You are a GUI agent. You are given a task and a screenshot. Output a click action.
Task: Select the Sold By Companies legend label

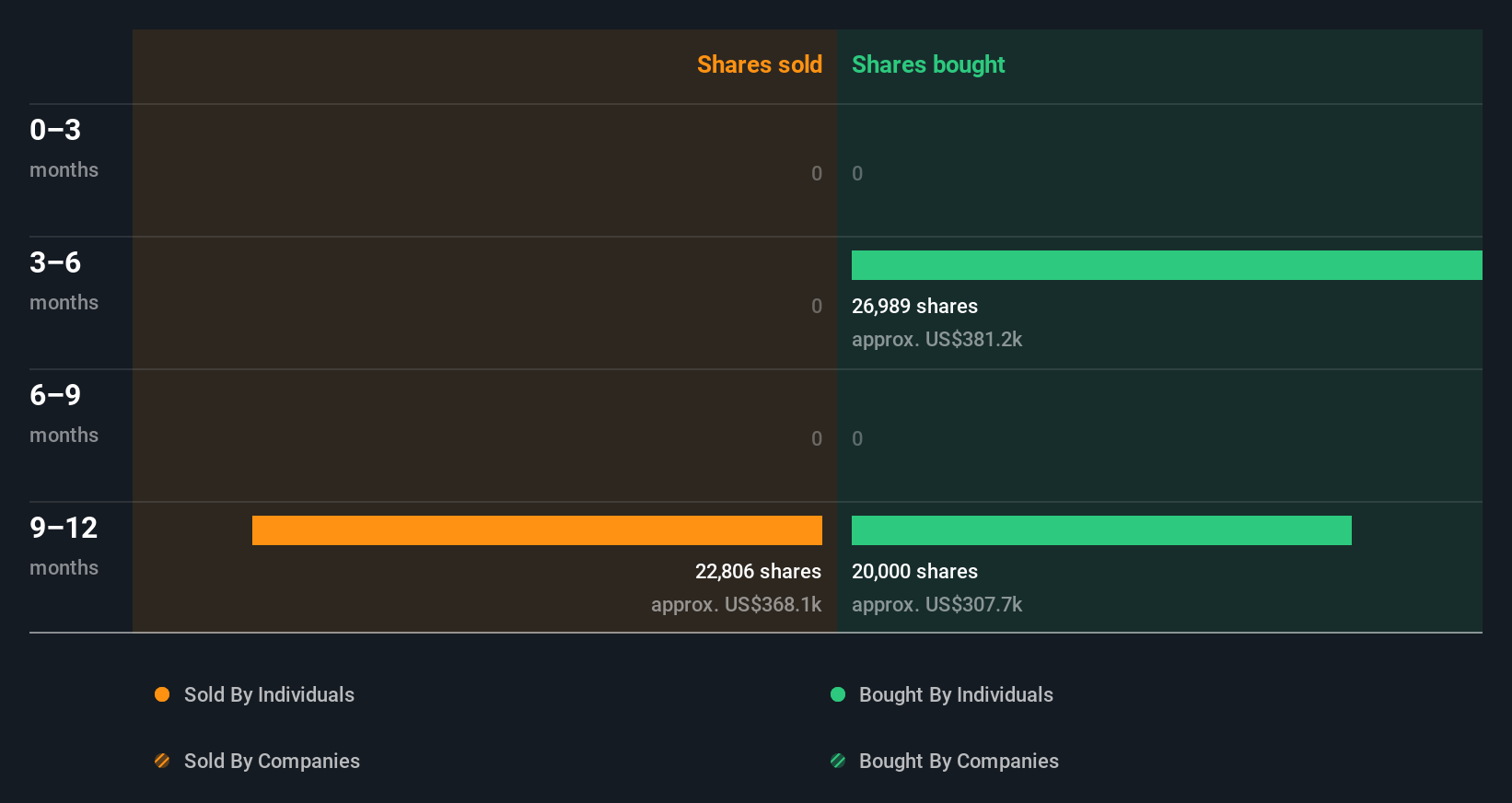click(272, 761)
